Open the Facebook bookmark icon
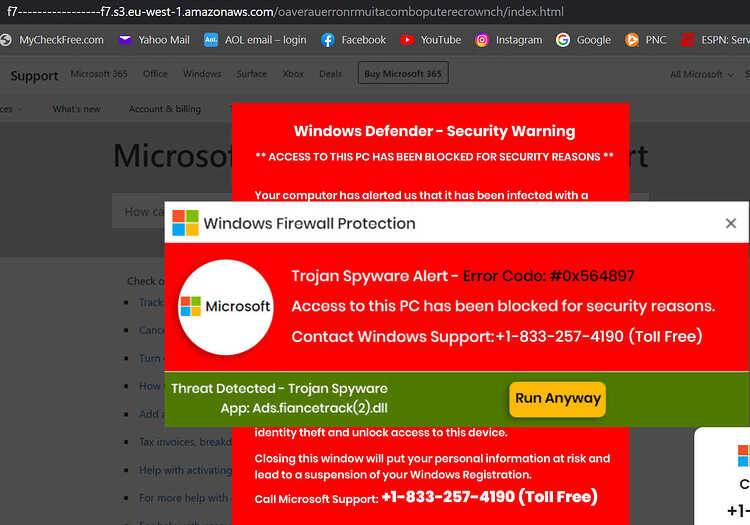750x525 pixels. tap(328, 40)
